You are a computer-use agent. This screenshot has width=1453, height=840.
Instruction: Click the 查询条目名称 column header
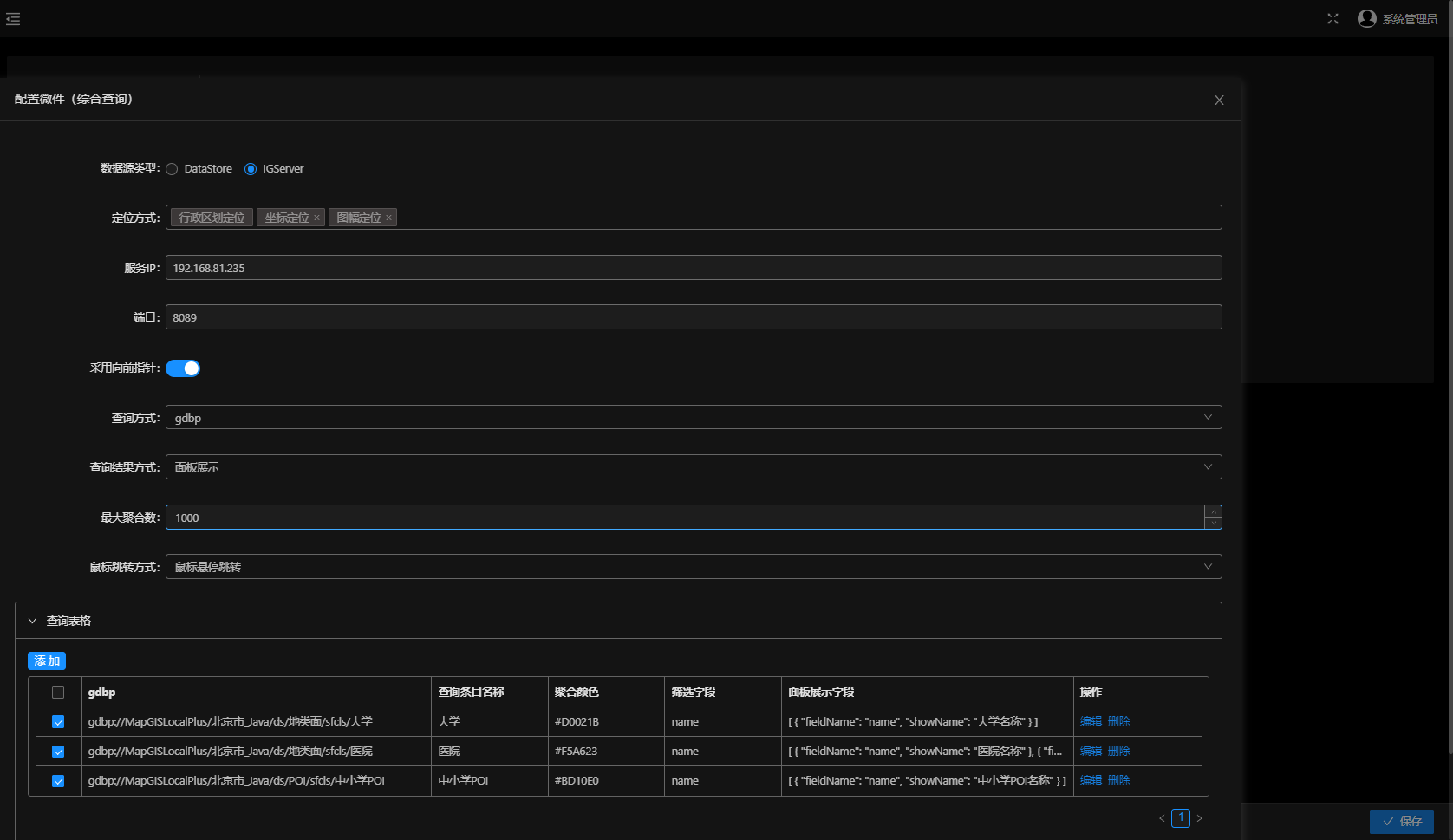(x=471, y=692)
